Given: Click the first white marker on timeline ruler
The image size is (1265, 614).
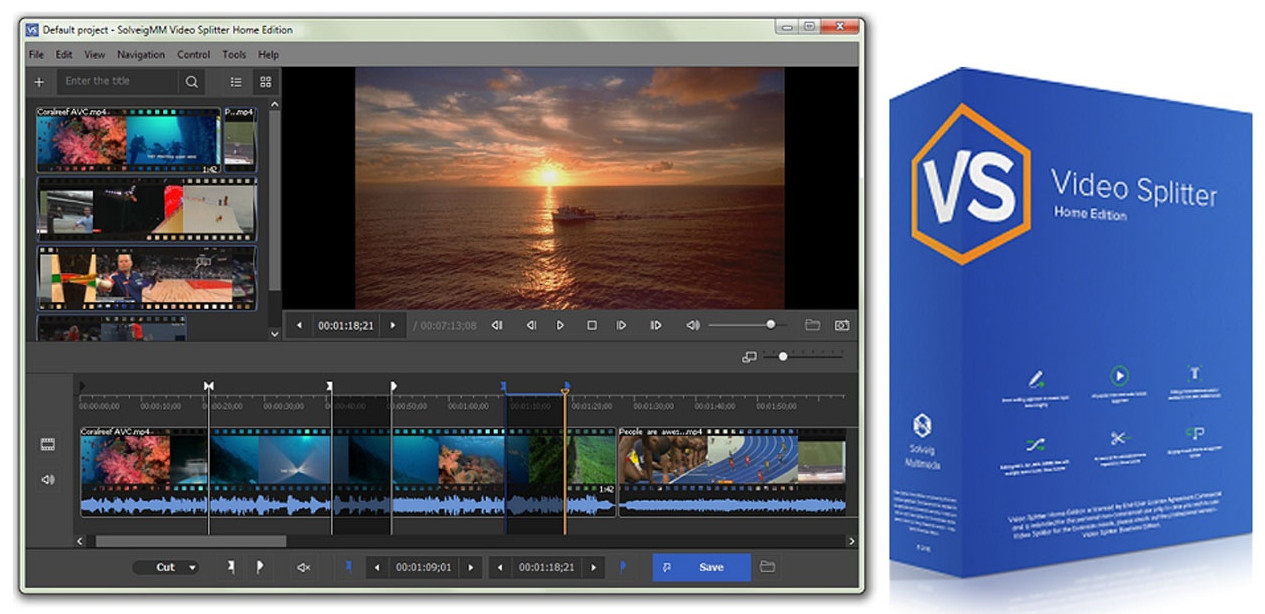Looking at the screenshot, I should pos(209,386).
